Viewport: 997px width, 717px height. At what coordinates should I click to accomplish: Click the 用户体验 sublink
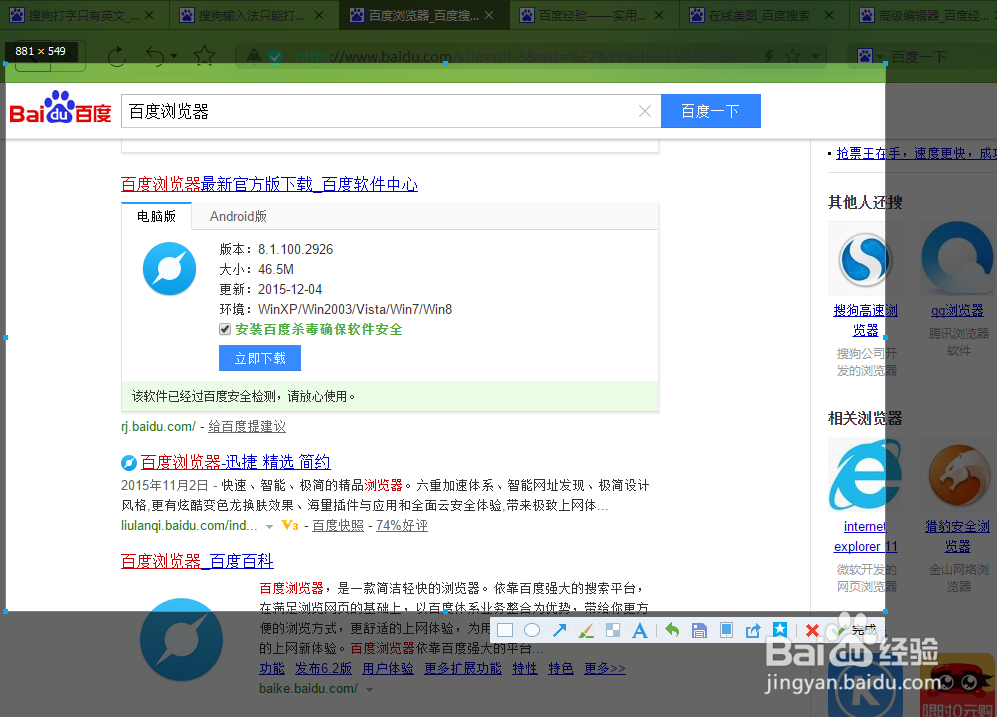388,668
